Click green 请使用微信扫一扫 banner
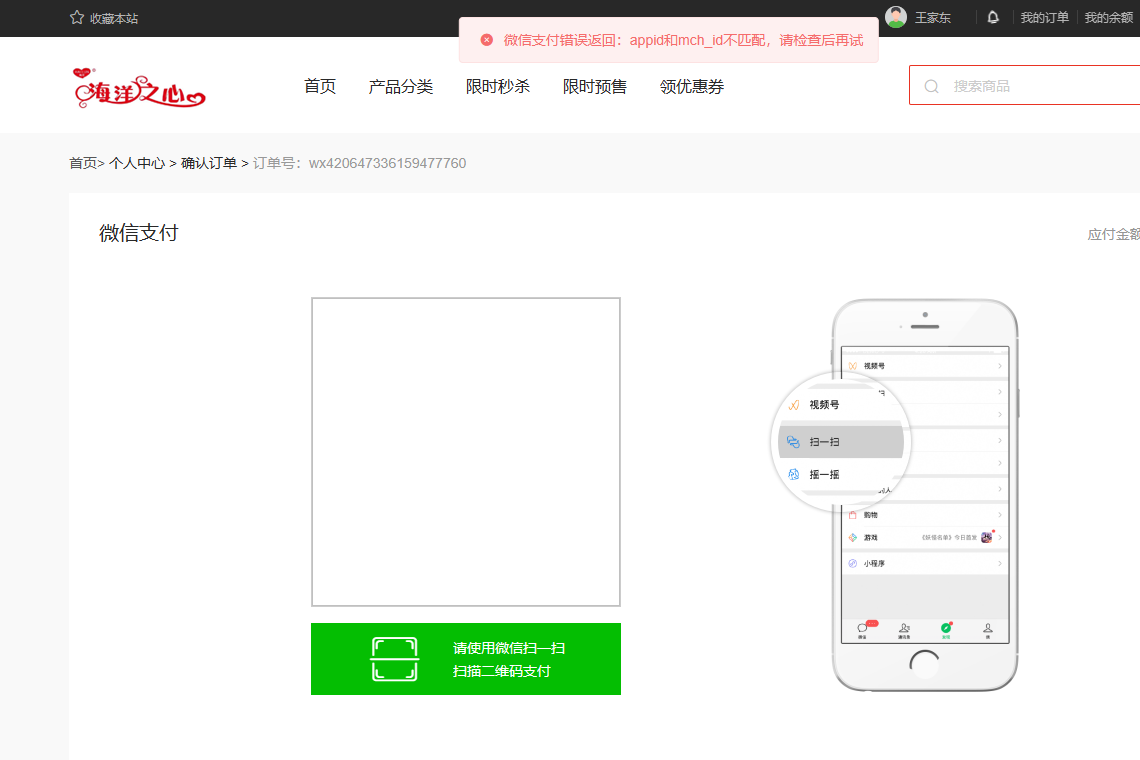1140x760 pixels. coord(466,659)
